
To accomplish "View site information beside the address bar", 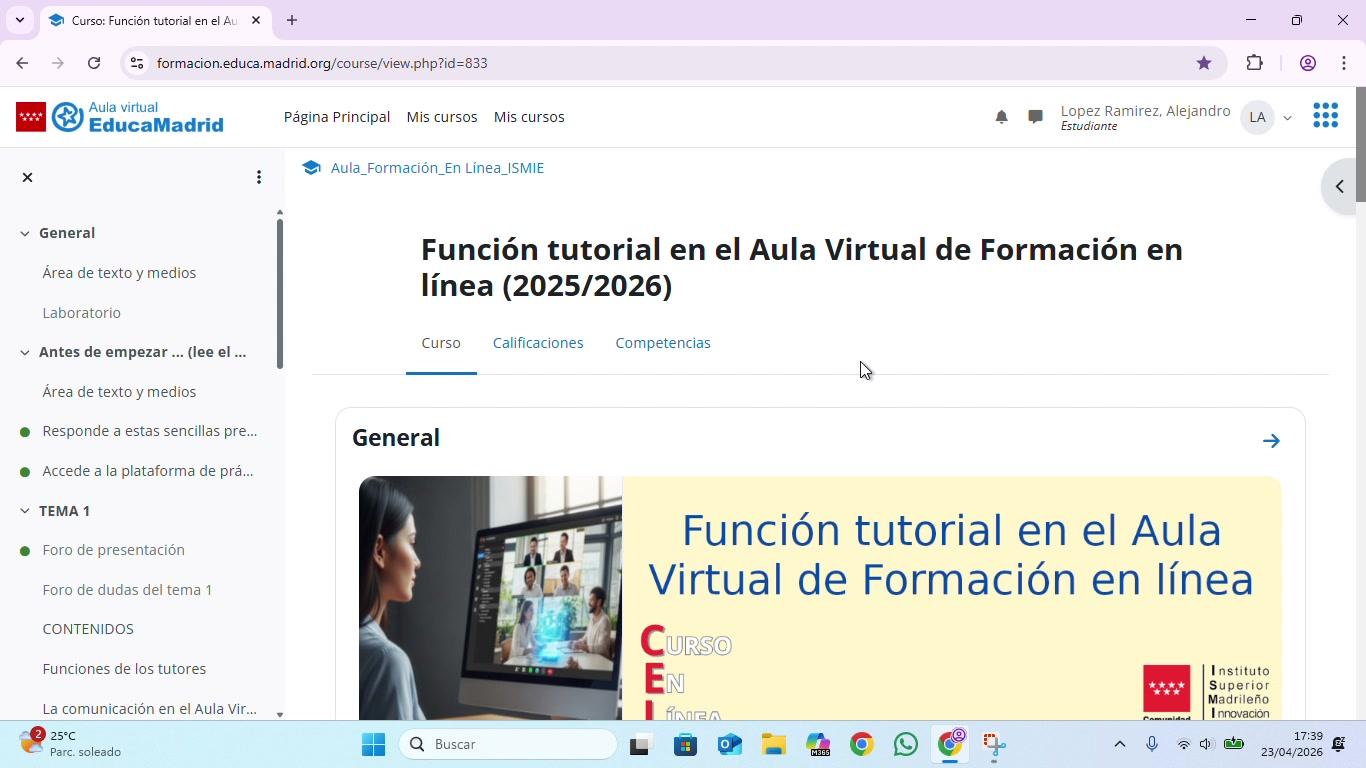I will click(137, 63).
